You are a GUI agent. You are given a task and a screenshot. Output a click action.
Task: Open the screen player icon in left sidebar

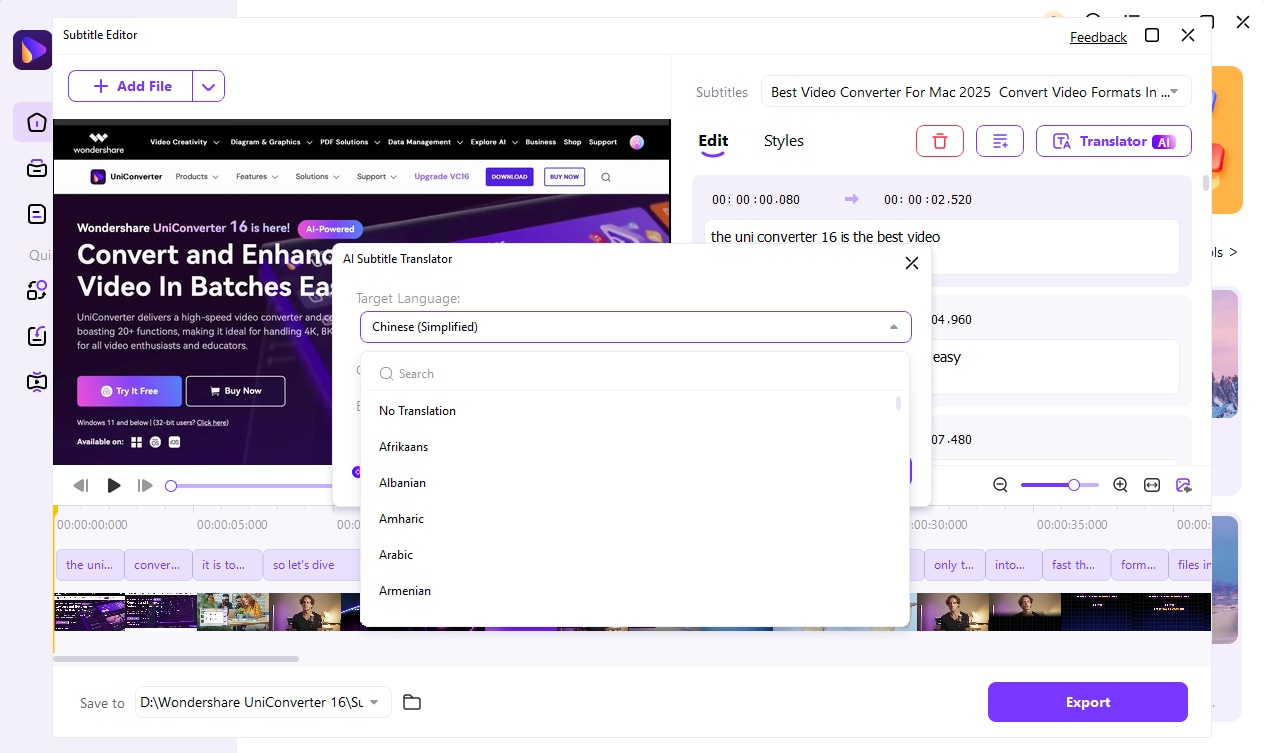tap(37, 381)
